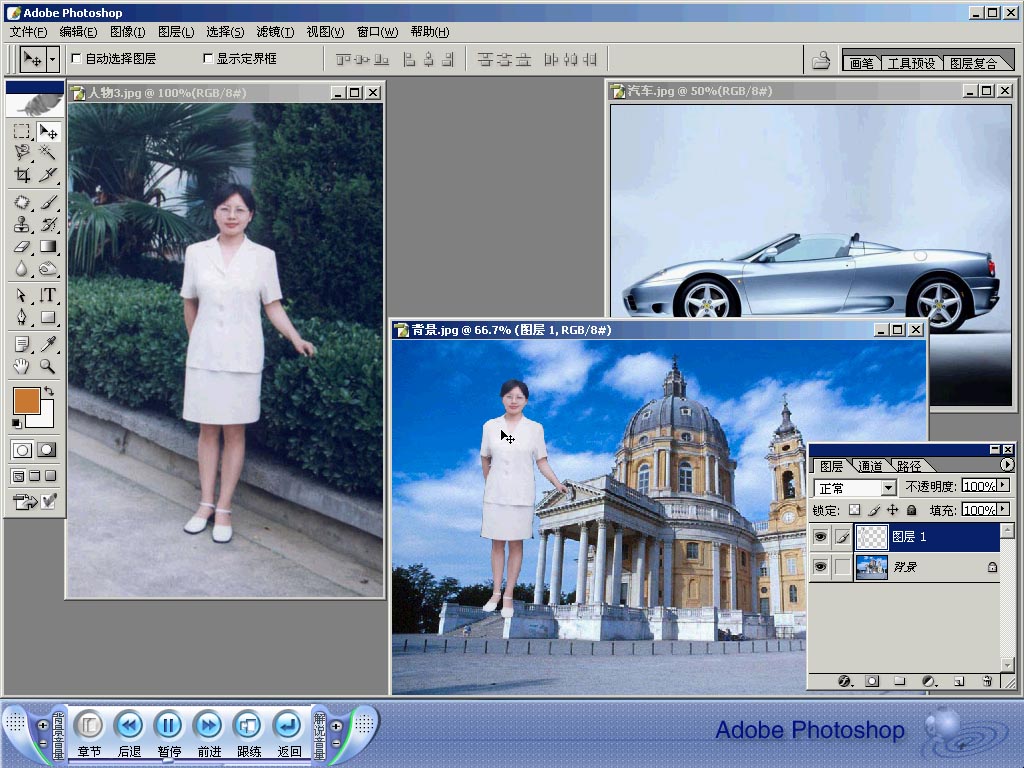Enable 自动选择图层 checkbox

click(76, 58)
